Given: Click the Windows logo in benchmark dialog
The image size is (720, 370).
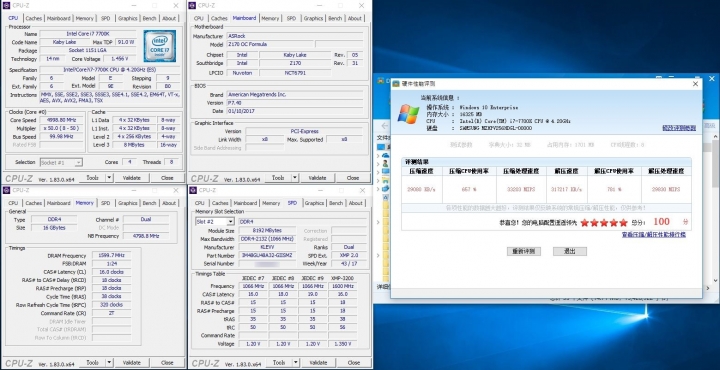Looking at the screenshot, I should [x=408, y=114].
